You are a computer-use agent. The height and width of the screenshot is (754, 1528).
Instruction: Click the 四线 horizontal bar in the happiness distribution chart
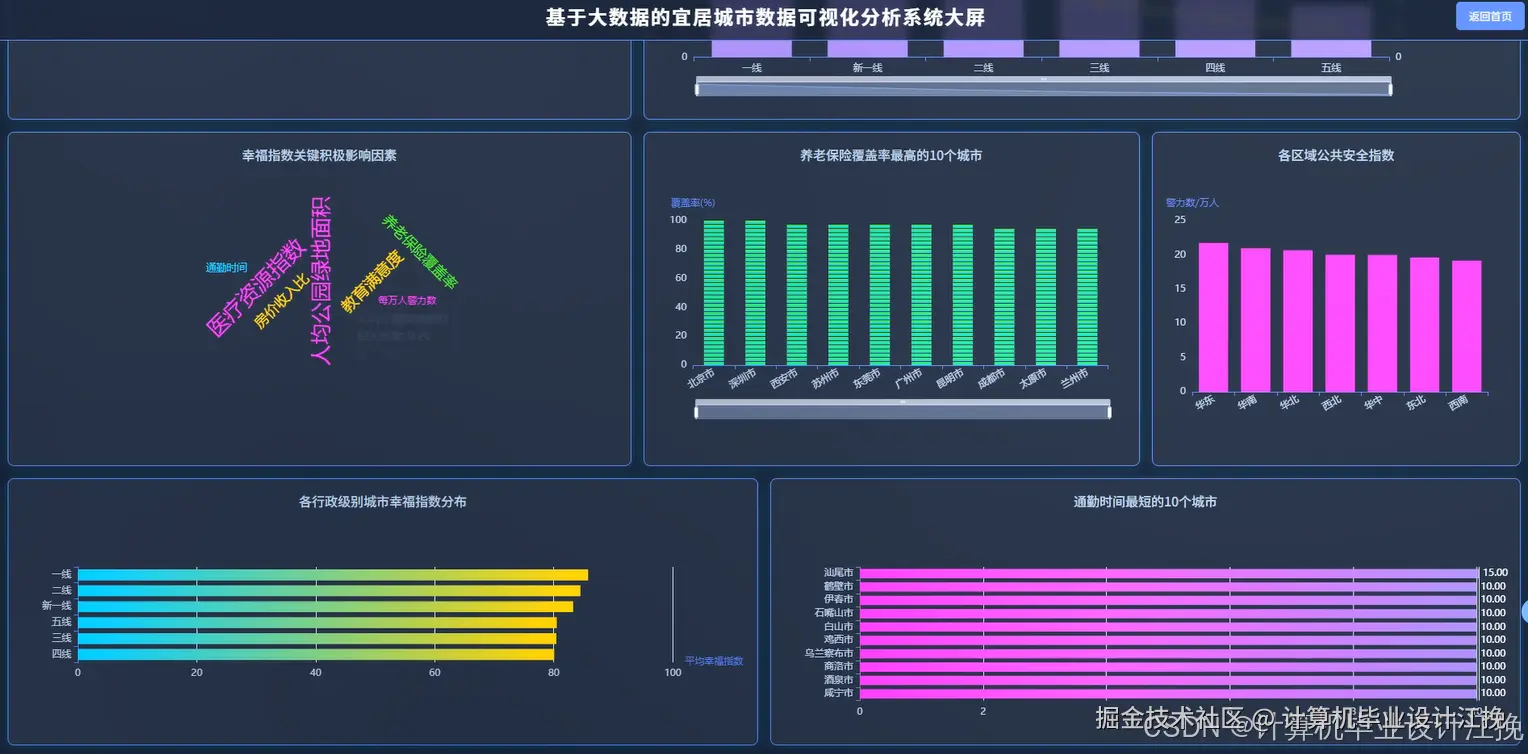[x=316, y=654]
